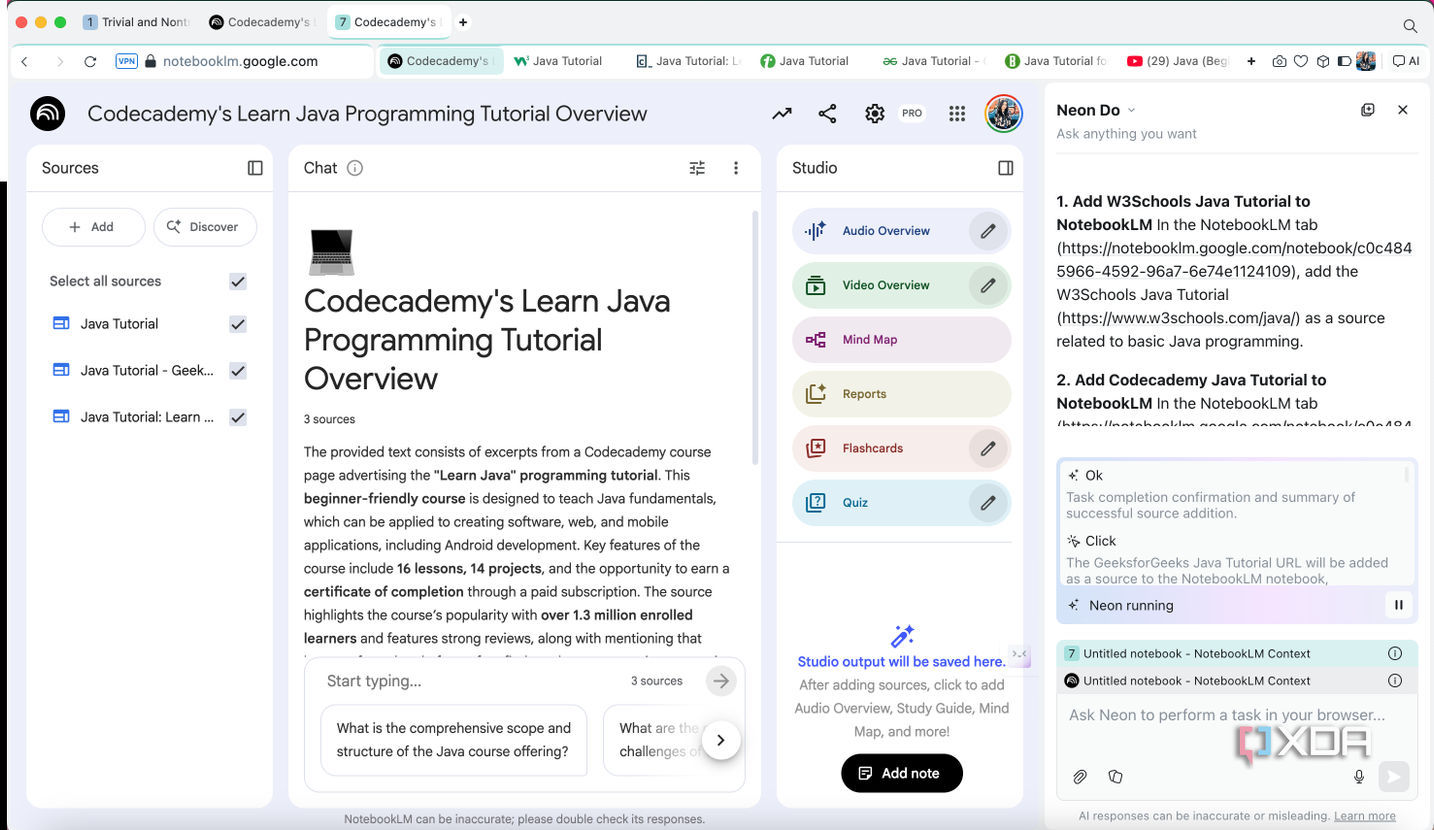Viewport: 1434px width, 830px height.
Task: Switch to W3Schools Java Tutorial tab
Action: [x=558, y=61]
